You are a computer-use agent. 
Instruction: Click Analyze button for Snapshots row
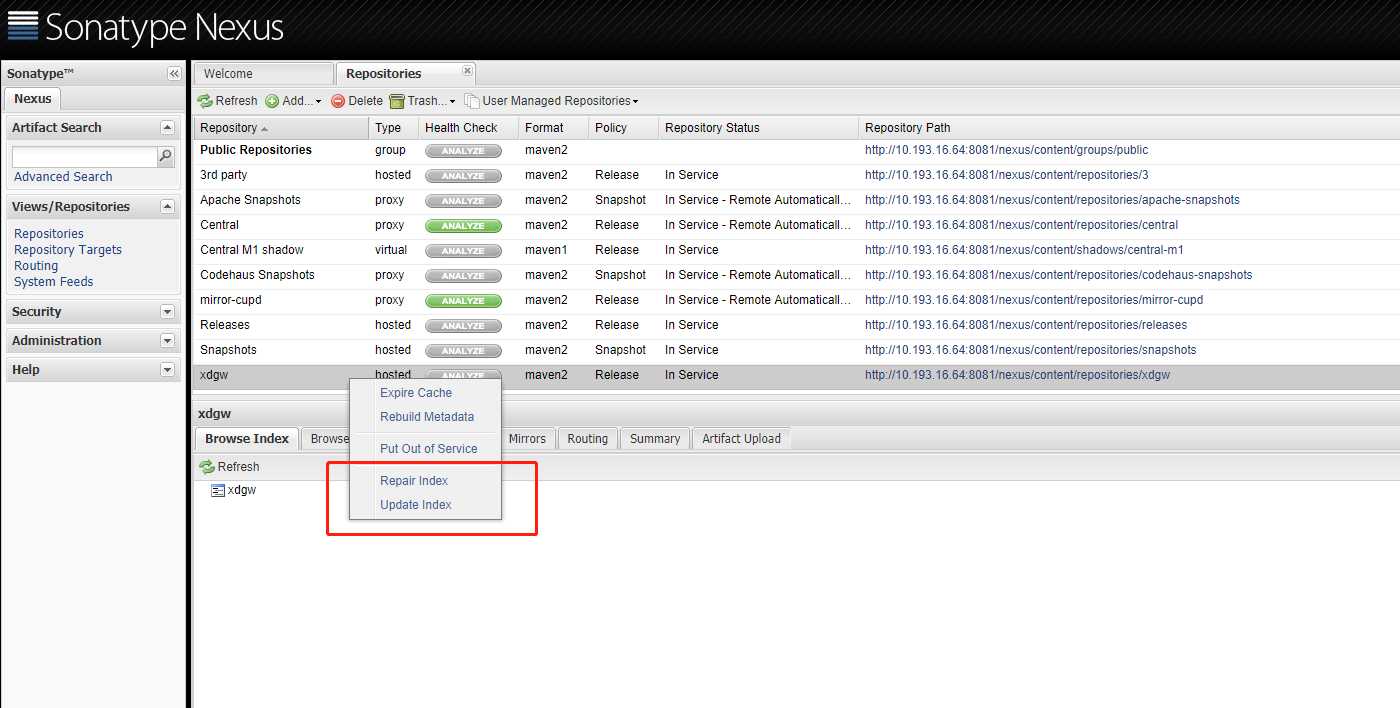[x=463, y=351]
